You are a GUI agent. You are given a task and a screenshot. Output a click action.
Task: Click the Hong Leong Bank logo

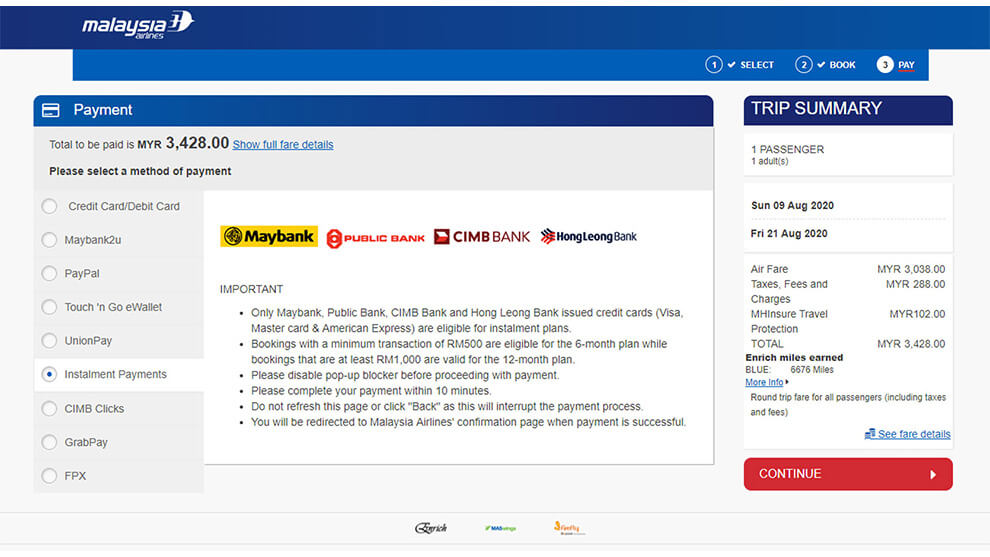coord(588,237)
